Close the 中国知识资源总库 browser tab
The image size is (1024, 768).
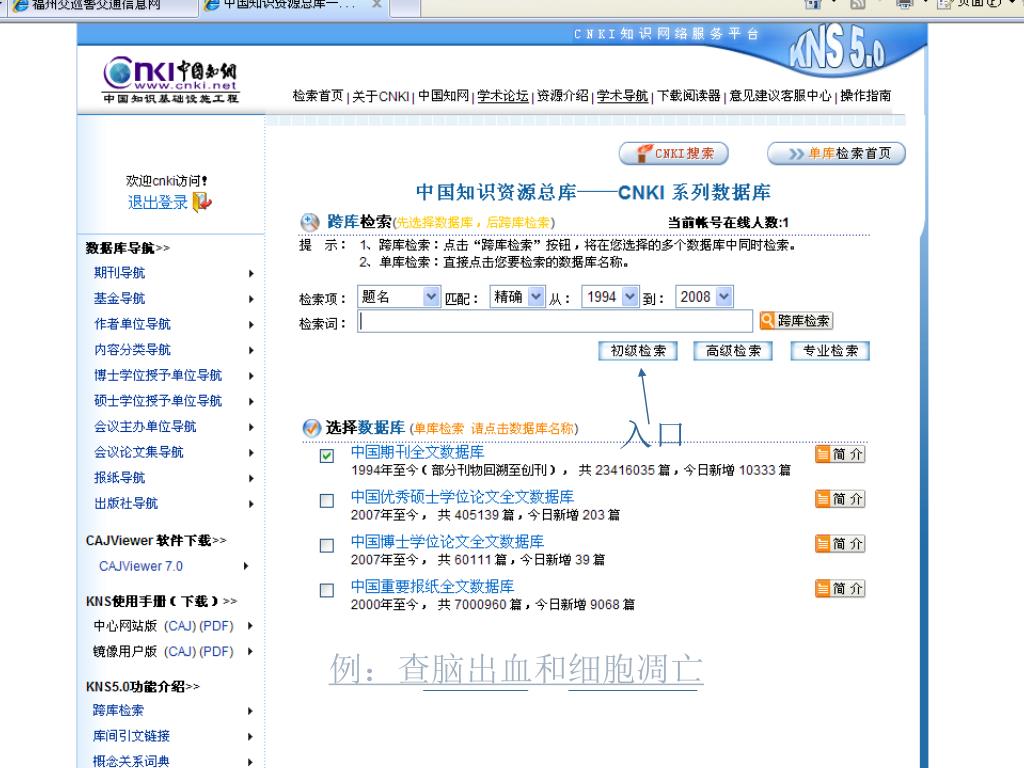coord(377,5)
